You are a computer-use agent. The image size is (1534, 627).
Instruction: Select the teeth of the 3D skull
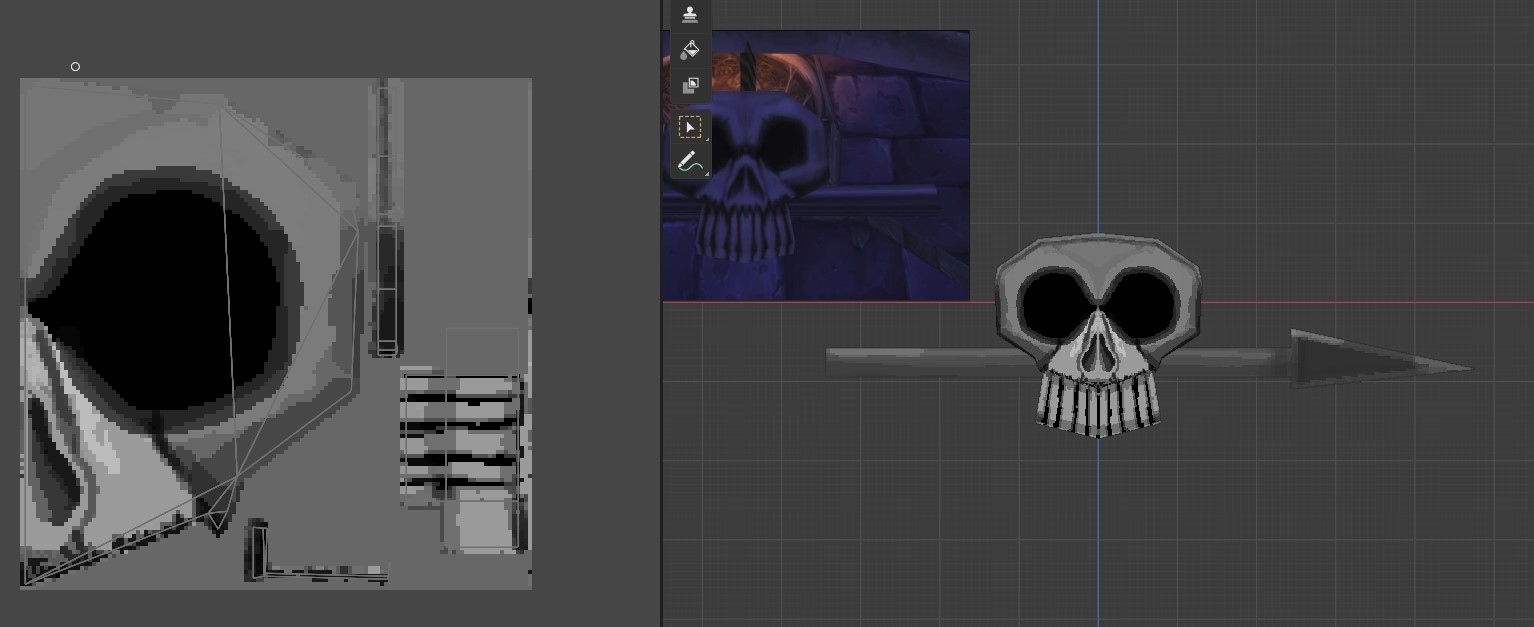coord(1098,405)
